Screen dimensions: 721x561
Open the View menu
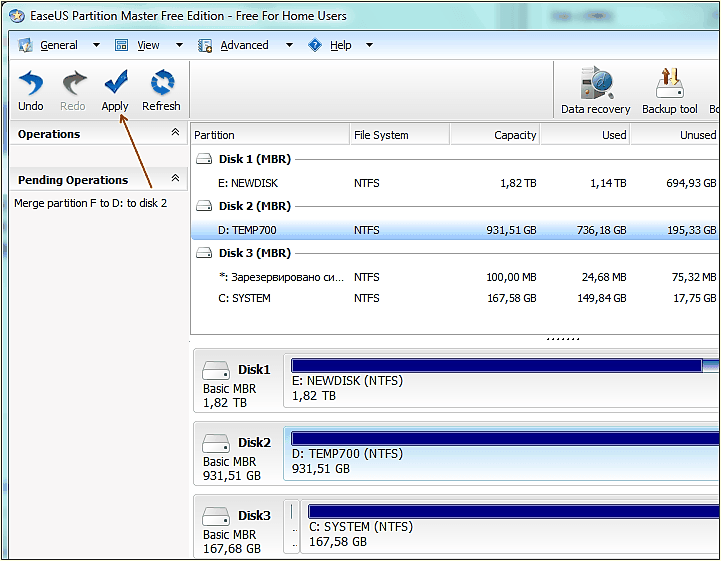tap(148, 45)
